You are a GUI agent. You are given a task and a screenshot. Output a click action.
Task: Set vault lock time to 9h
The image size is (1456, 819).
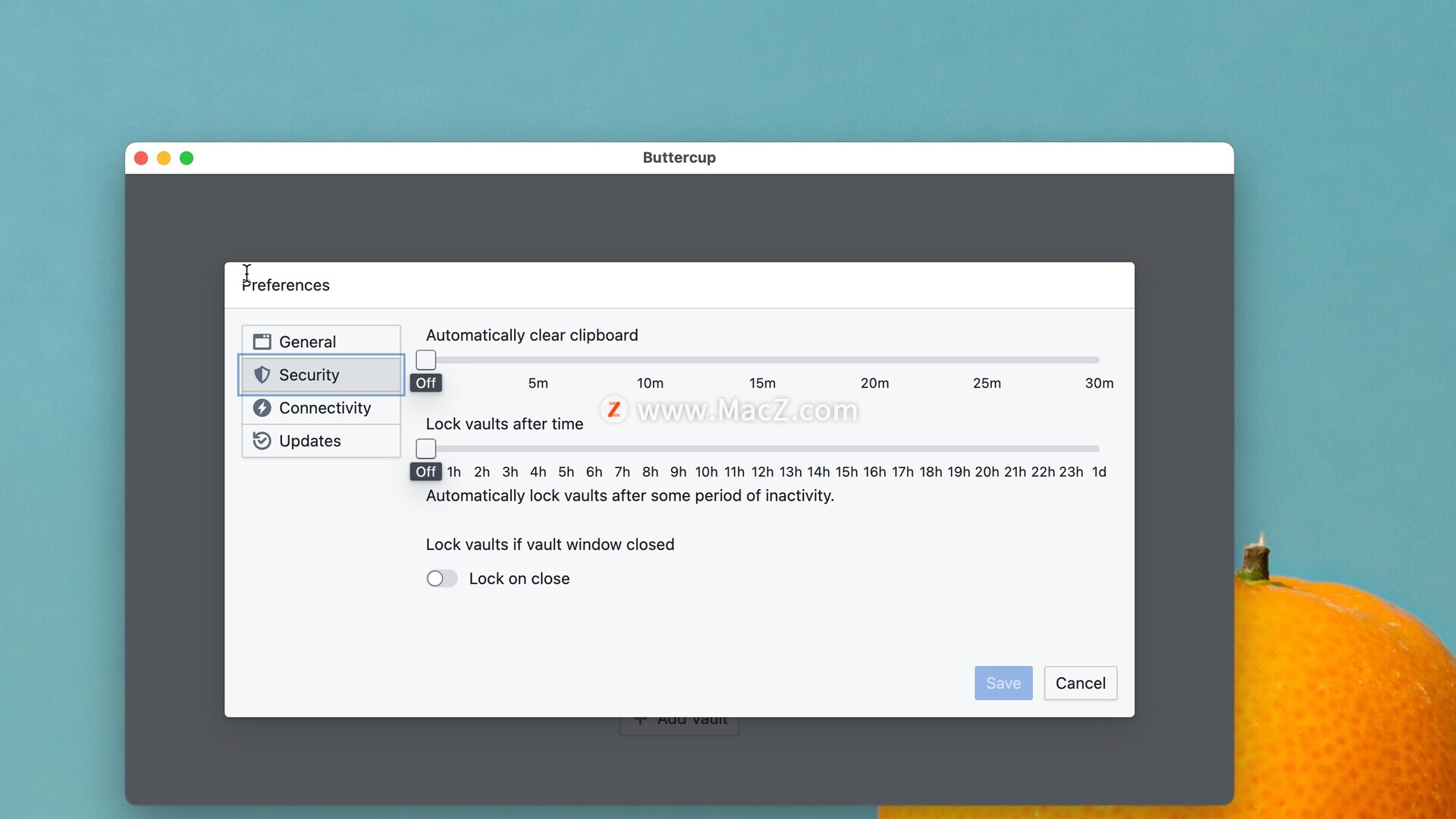click(x=678, y=472)
